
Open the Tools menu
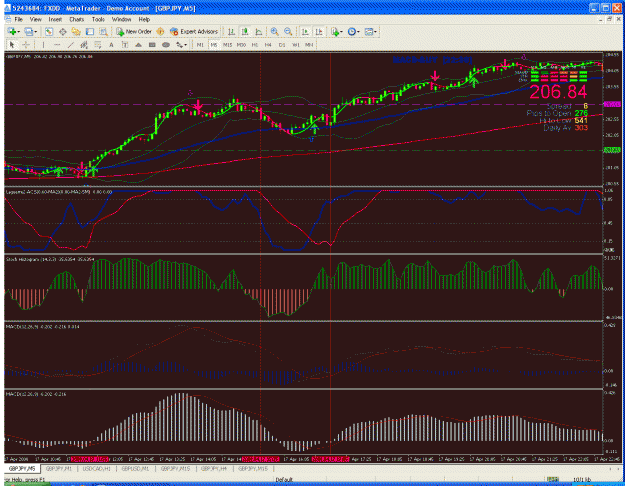click(x=98, y=19)
